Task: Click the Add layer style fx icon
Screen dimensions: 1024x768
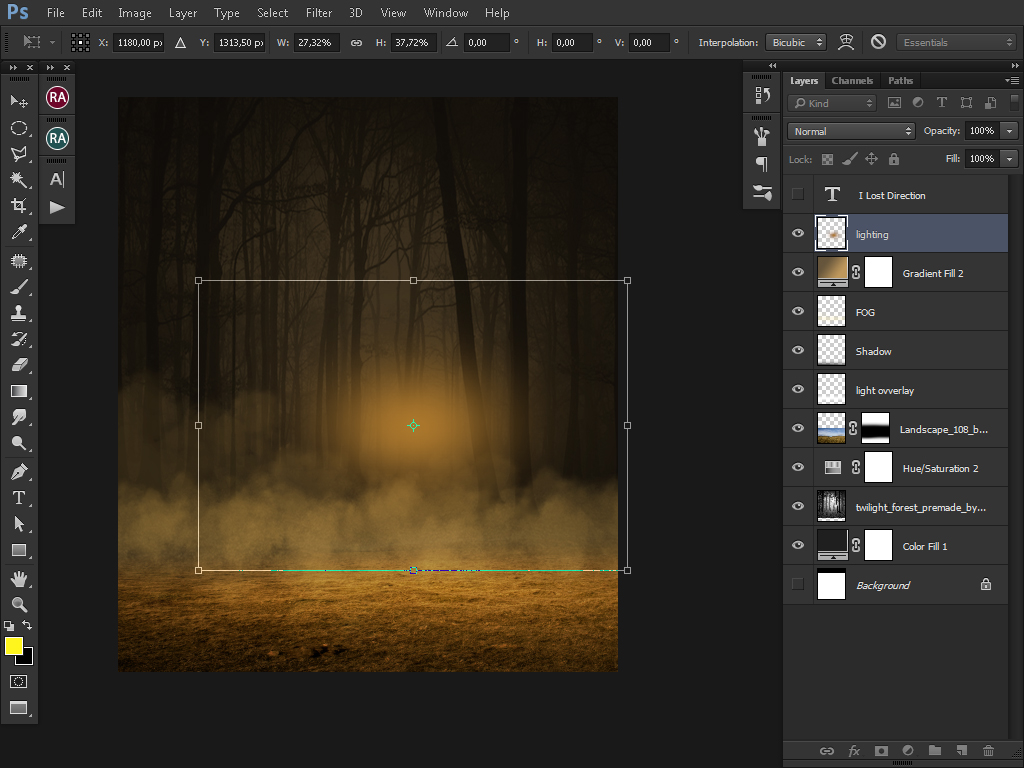Action: tap(854, 751)
